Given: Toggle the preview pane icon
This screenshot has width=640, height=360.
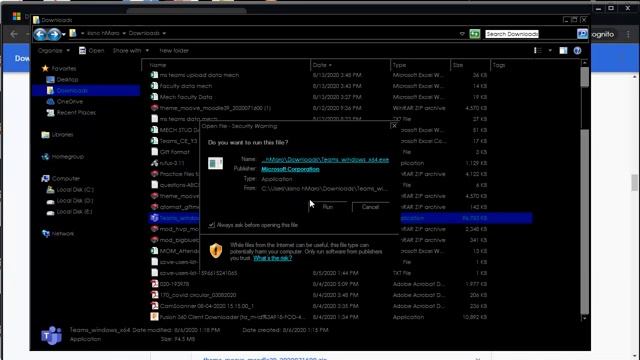Looking at the screenshot, I should pyautogui.click(x=563, y=51).
